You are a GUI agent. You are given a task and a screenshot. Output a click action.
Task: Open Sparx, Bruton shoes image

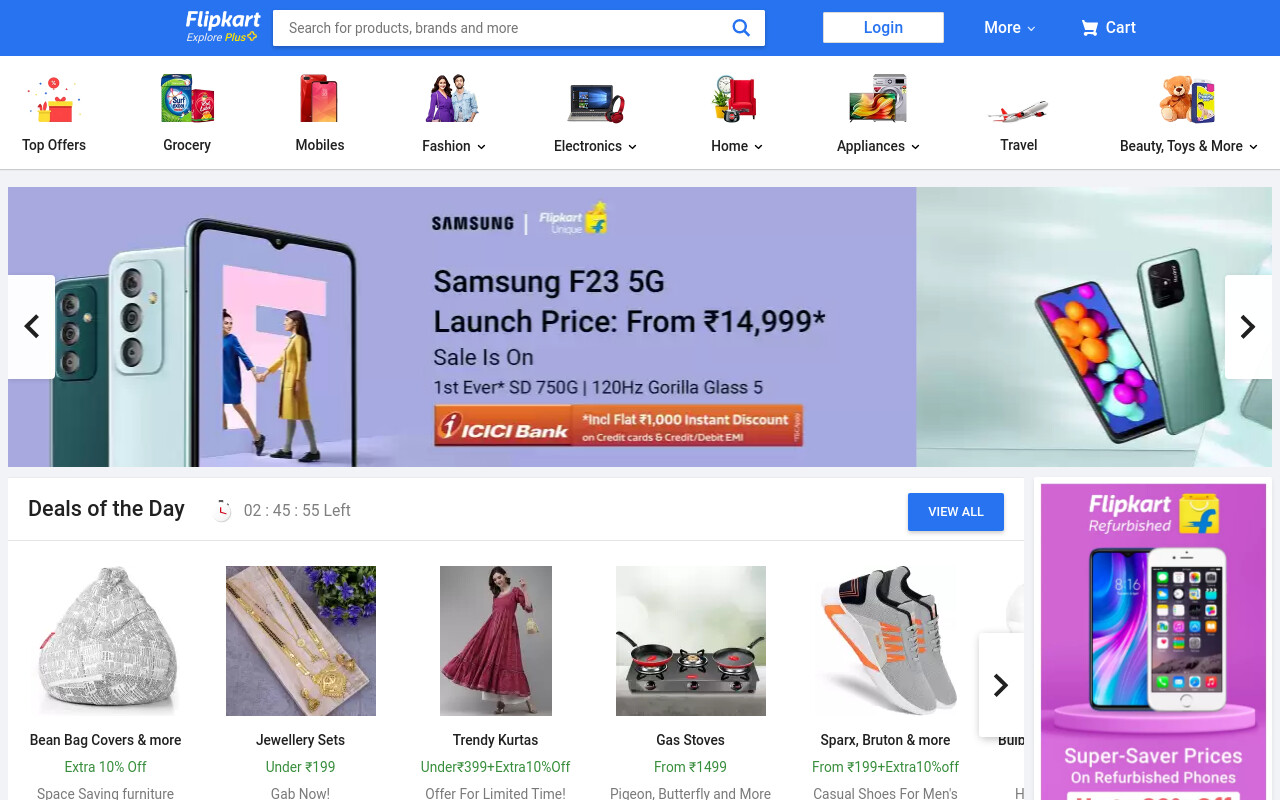[886, 641]
